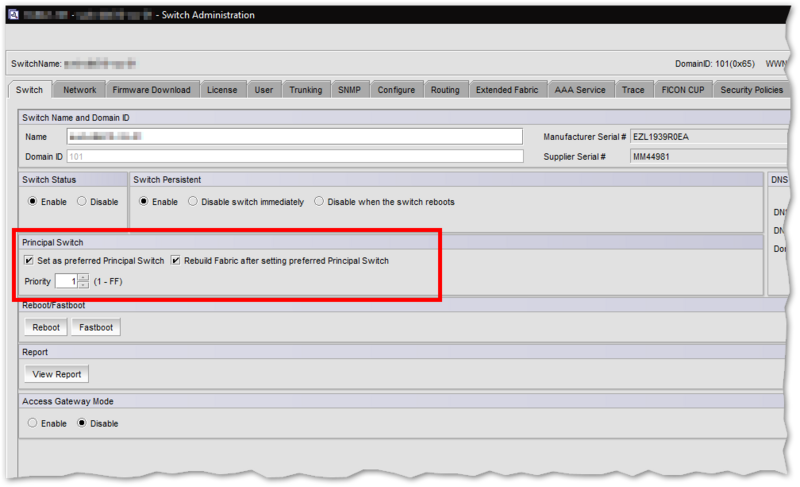Viewport: 800px width, 487px height.
Task: Toggle Rebuild Fabric after setting checkbox
Action: 176,261
